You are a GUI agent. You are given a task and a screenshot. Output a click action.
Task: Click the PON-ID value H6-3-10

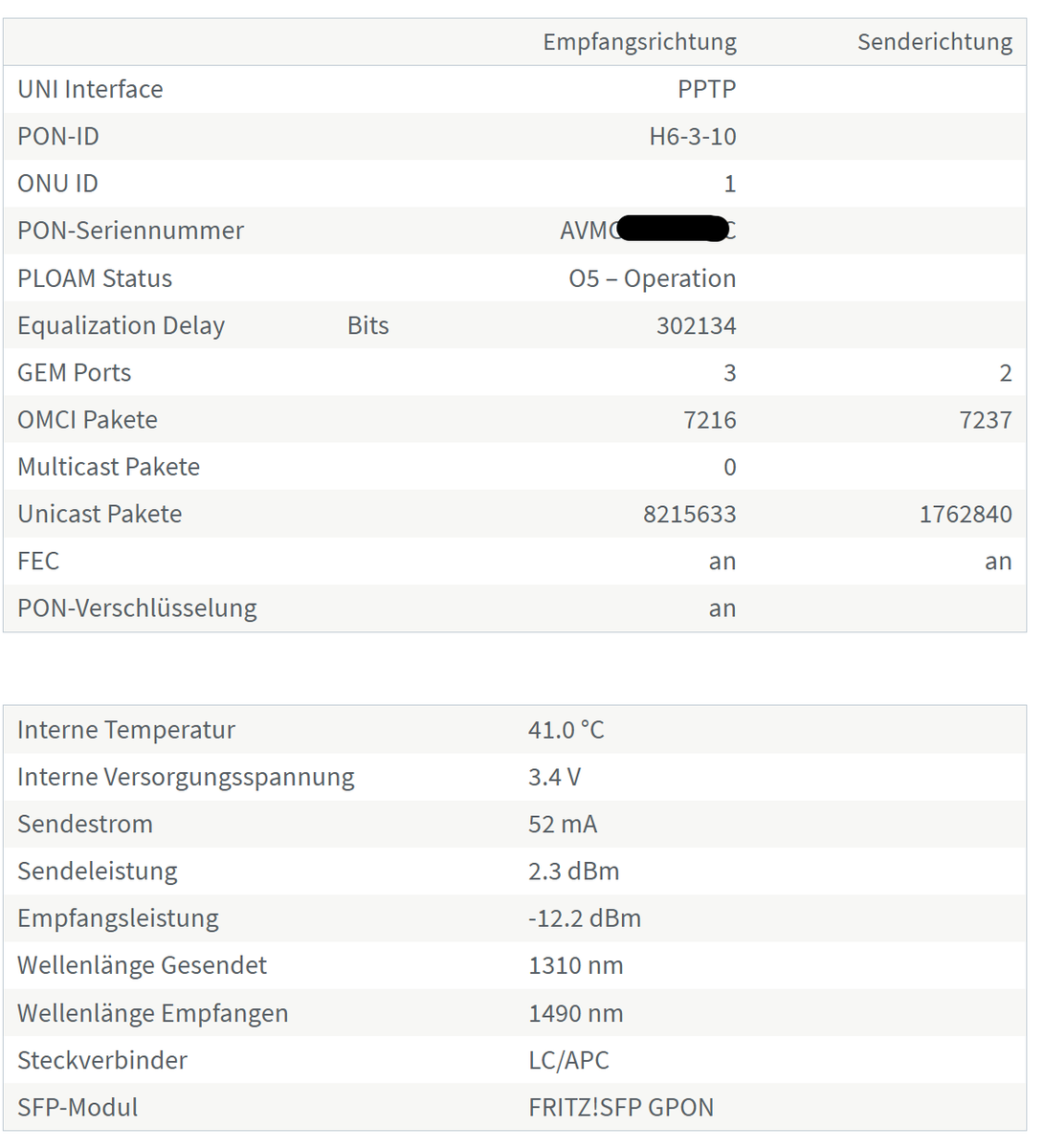[693, 136]
